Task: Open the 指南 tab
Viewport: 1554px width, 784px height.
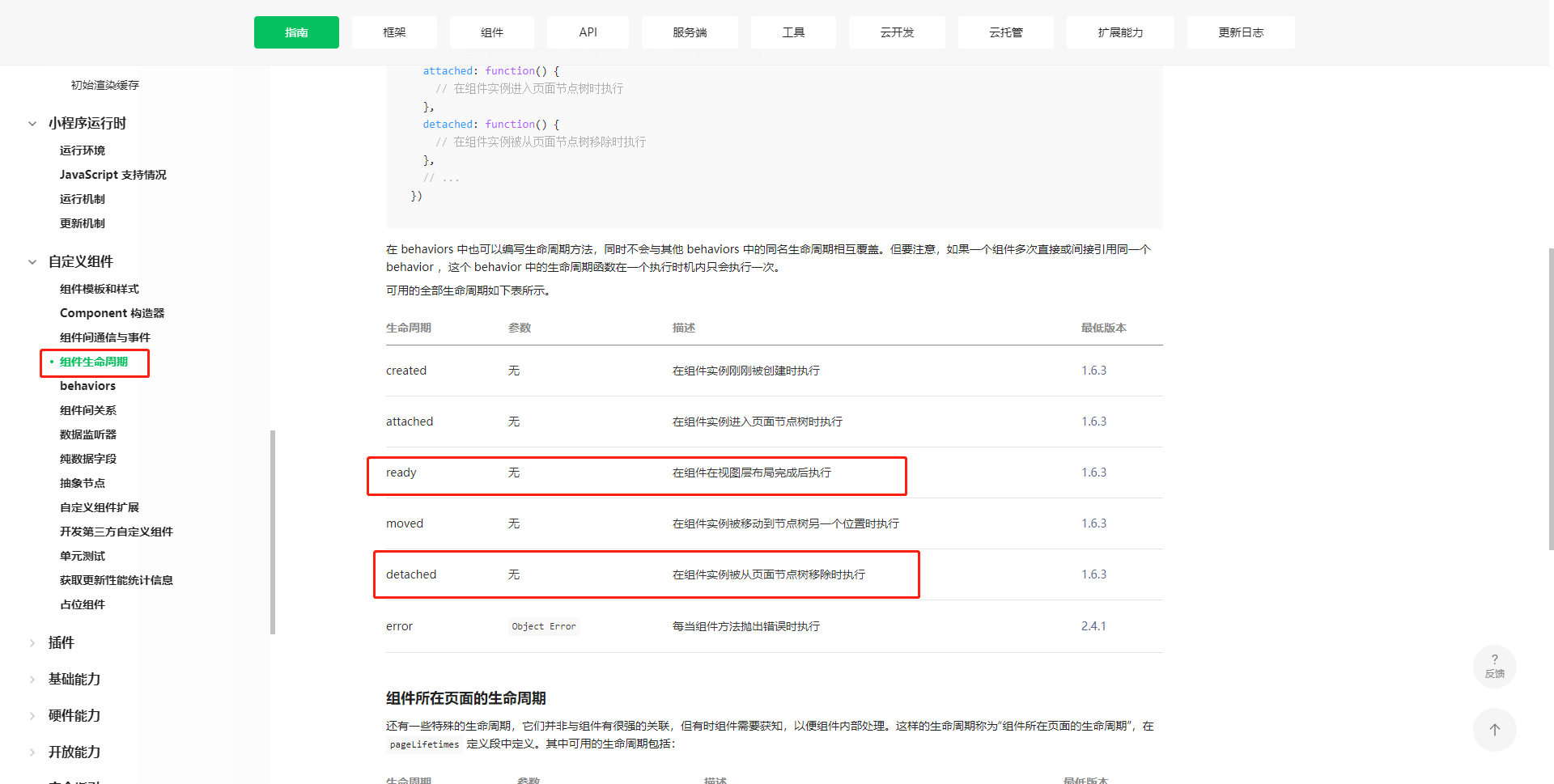Action: [x=296, y=32]
